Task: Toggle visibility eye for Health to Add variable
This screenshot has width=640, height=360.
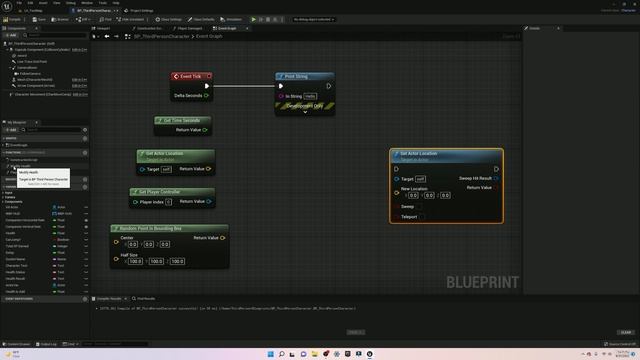Action: 86,292
